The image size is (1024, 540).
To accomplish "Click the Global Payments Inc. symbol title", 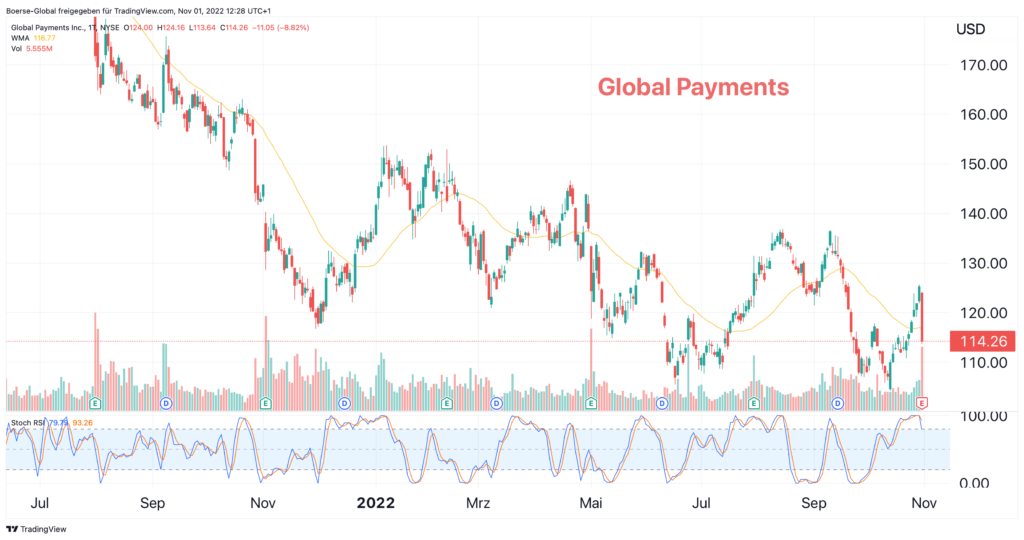I will coord(65,28).
